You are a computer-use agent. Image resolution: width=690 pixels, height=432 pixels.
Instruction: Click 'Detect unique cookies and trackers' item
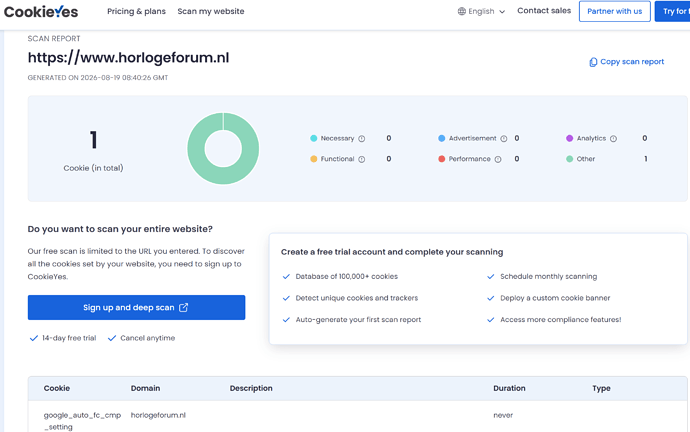pos(357,298)
